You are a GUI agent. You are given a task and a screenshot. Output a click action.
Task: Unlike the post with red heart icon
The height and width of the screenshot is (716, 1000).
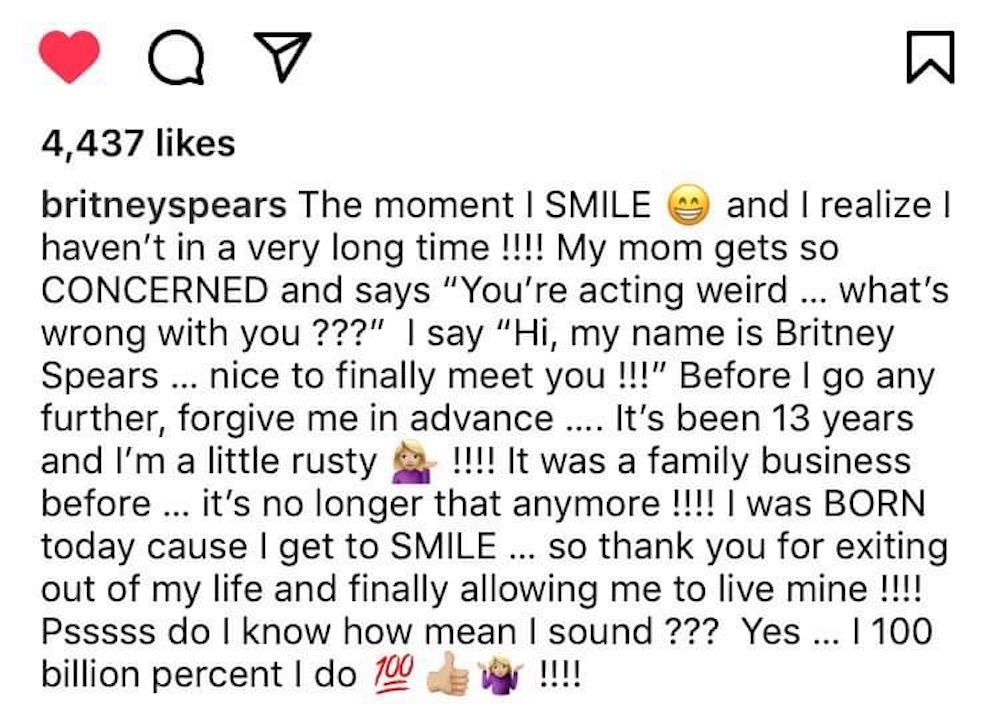(x=69, y=57)
